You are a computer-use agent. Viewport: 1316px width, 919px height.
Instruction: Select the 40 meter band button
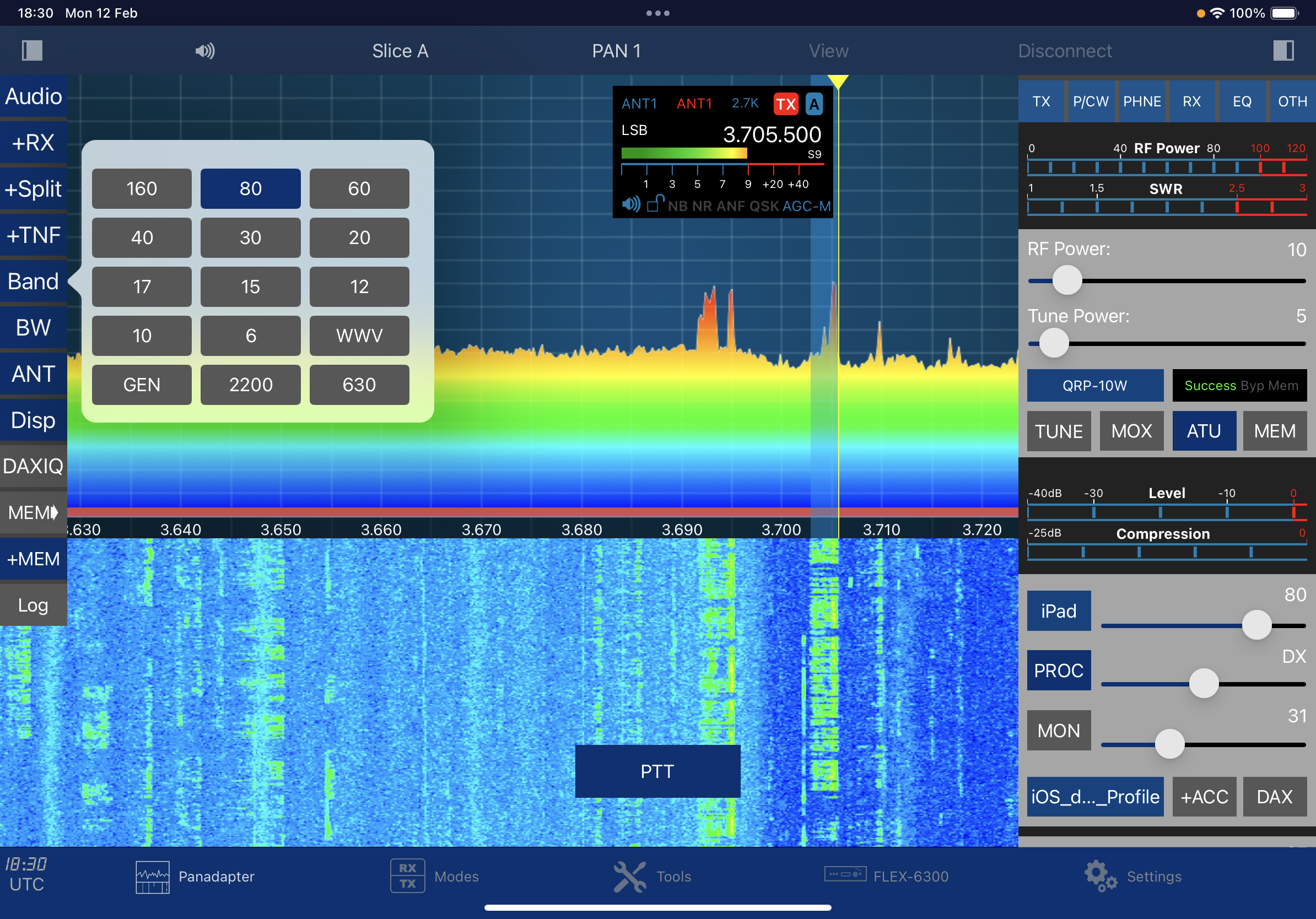[142, 238]
